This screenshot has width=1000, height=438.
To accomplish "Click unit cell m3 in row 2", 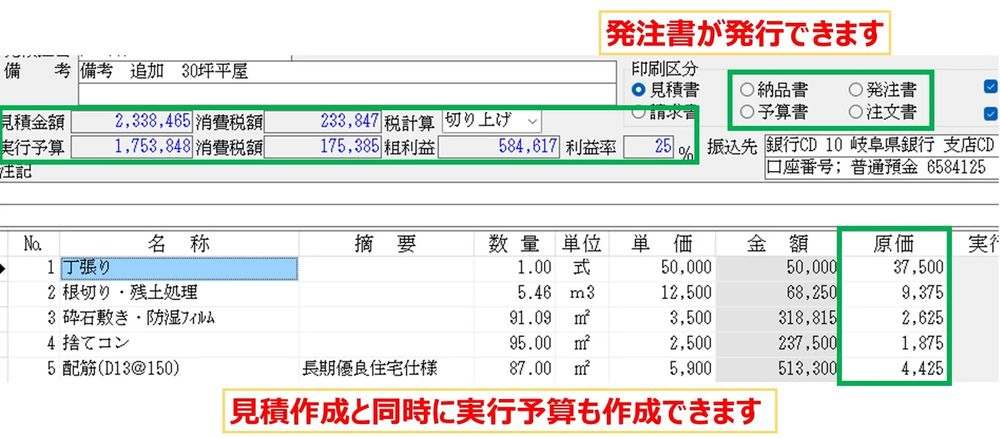I will (582, 293).
